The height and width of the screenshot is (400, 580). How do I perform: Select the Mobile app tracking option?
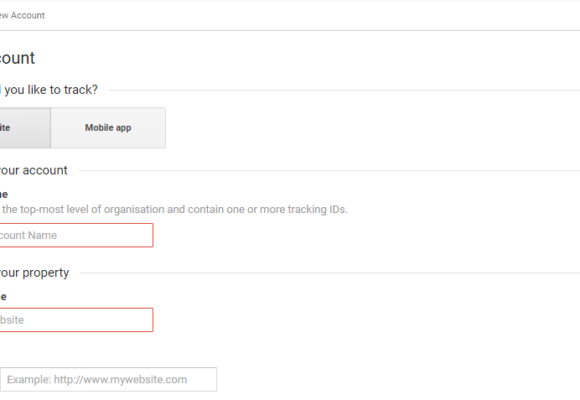(108, 128)
